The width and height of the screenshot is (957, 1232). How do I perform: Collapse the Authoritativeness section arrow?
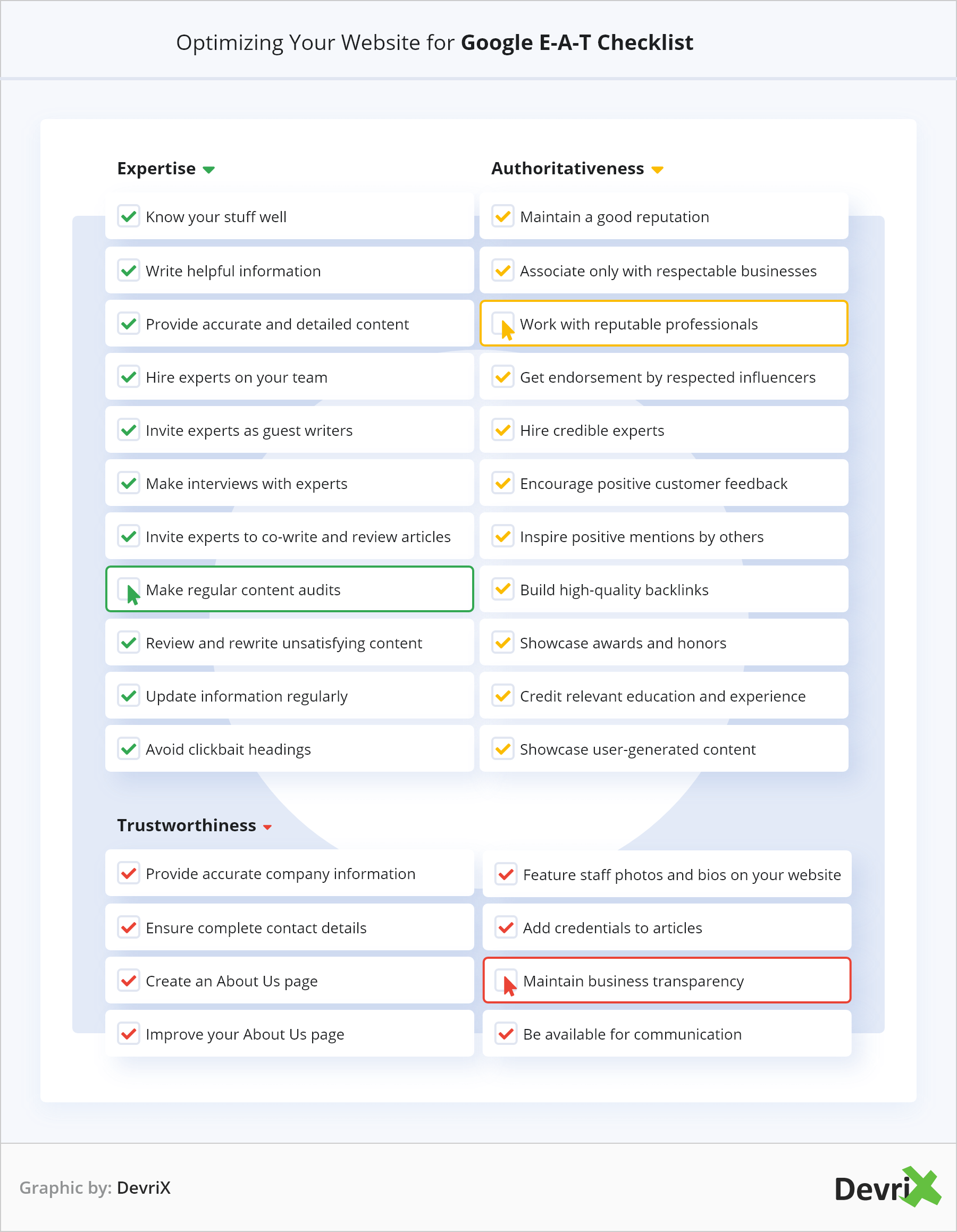657,170
